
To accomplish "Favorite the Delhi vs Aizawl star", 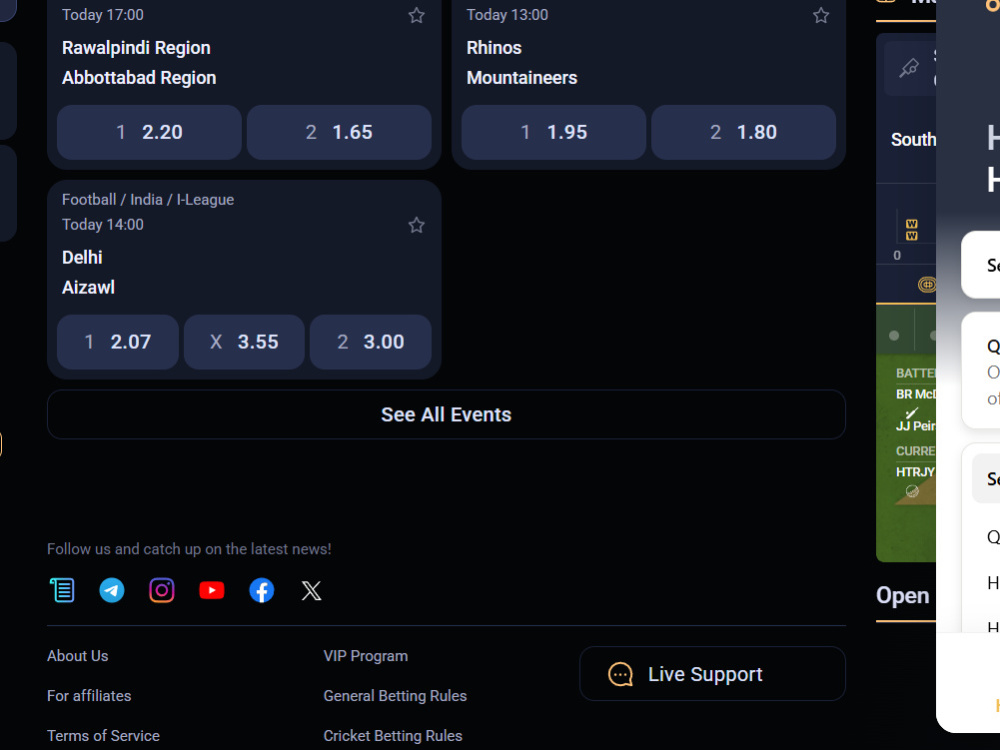I will tap(416, 225).
